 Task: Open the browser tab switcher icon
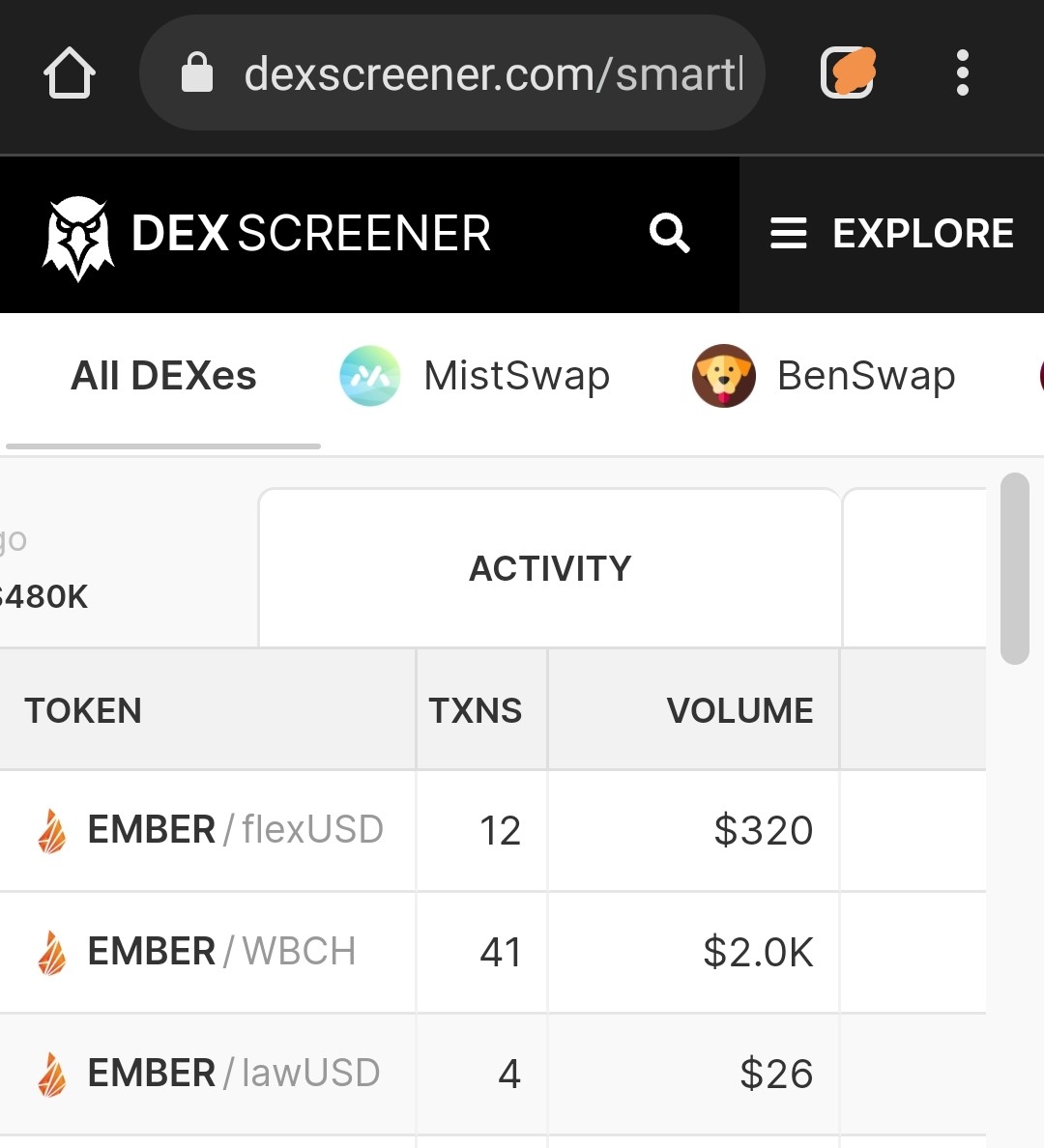848,72
